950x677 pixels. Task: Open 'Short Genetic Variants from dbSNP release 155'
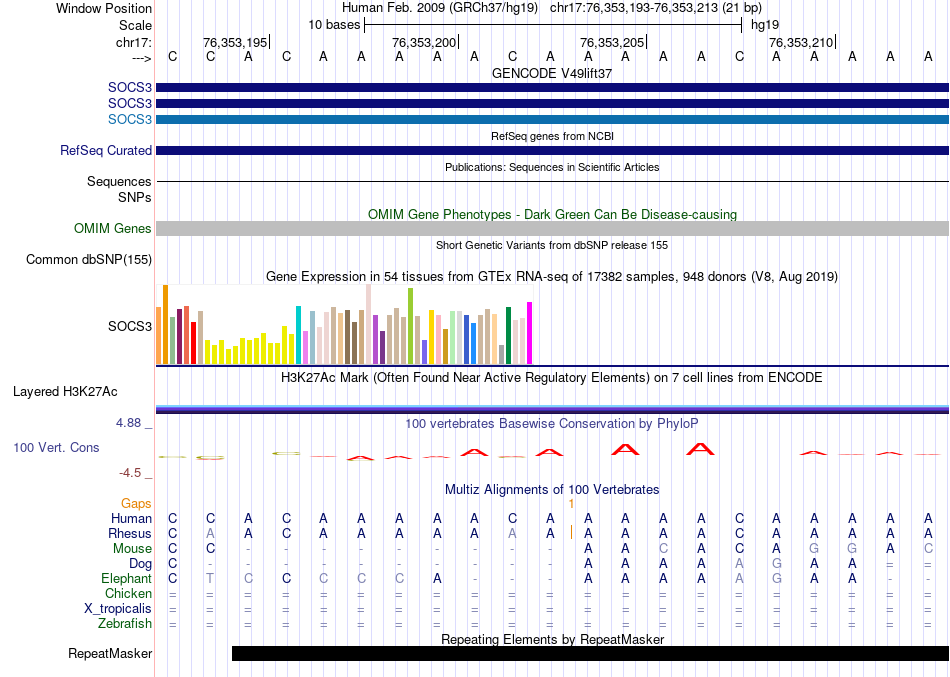coord(552,245)
